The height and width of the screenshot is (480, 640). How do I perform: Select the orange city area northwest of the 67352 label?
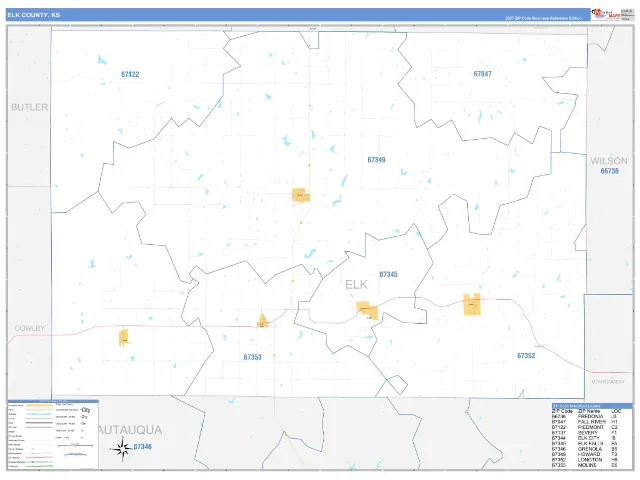[472, 304]
